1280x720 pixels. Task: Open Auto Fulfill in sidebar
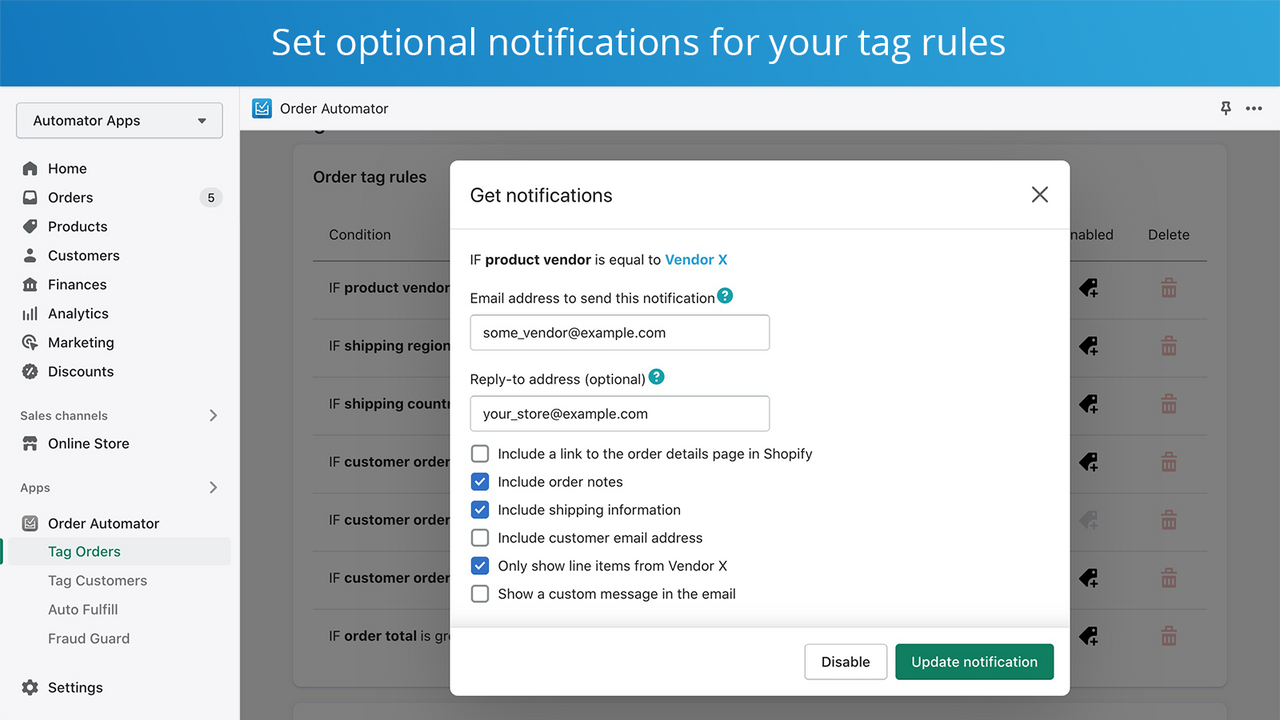coord(83,609)
